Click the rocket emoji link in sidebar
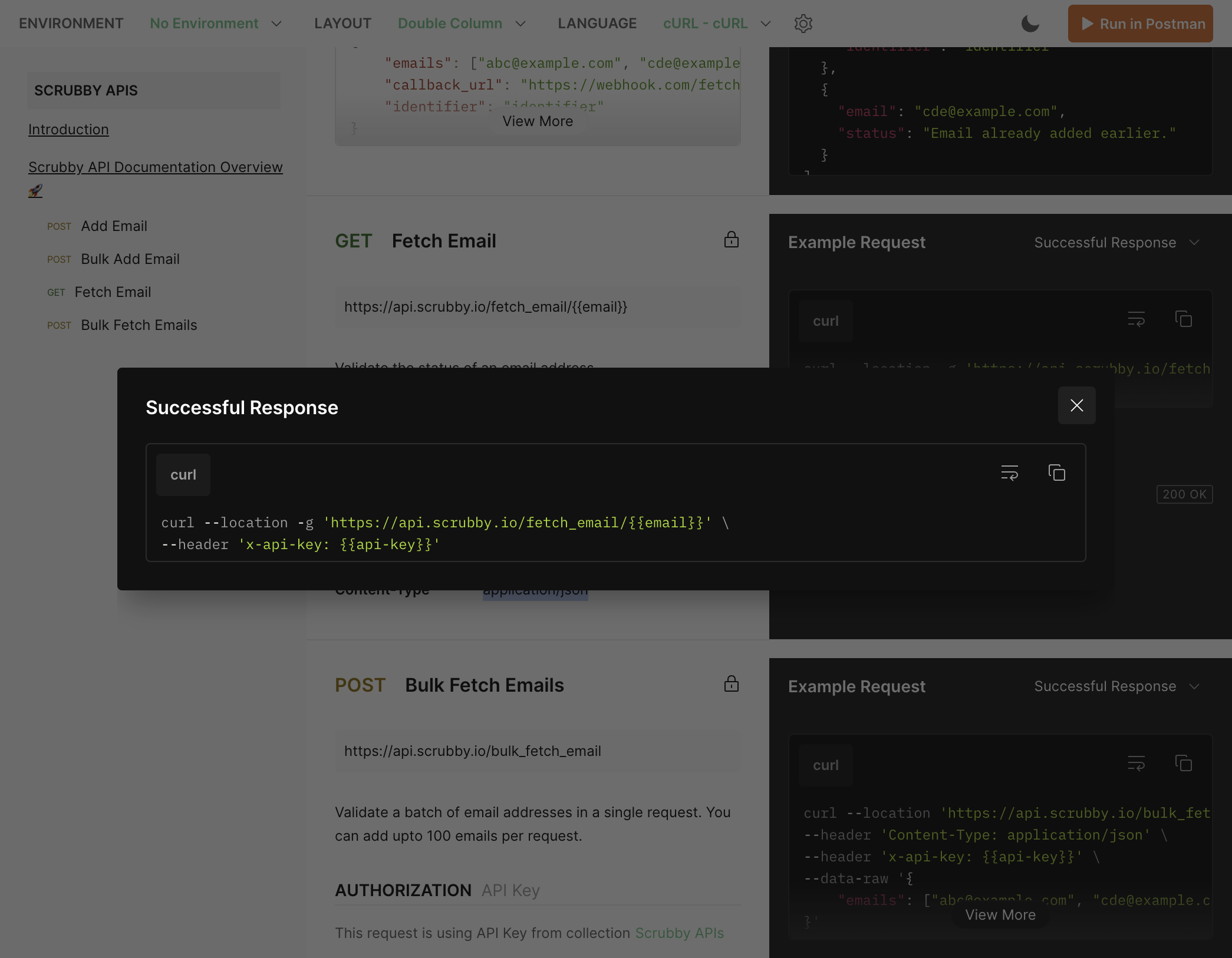 tap(35, 191)
